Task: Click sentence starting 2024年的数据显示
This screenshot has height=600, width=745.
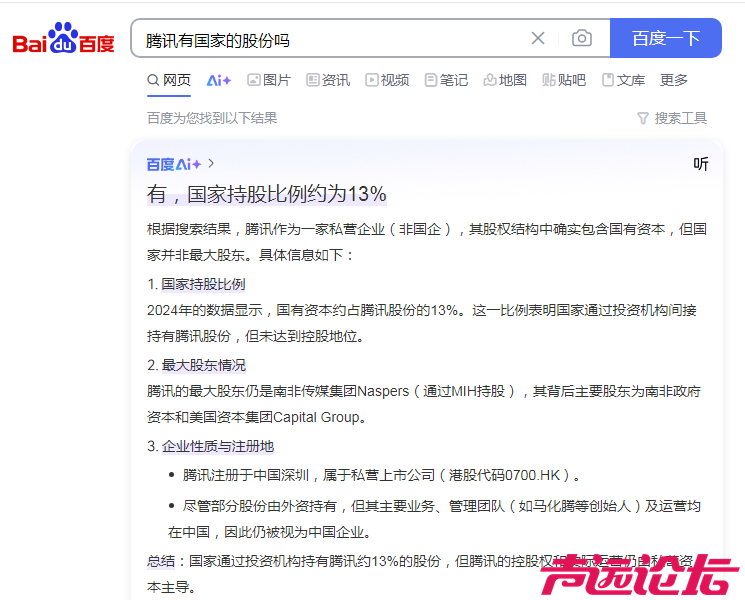Action: click(x=421, y=323)
